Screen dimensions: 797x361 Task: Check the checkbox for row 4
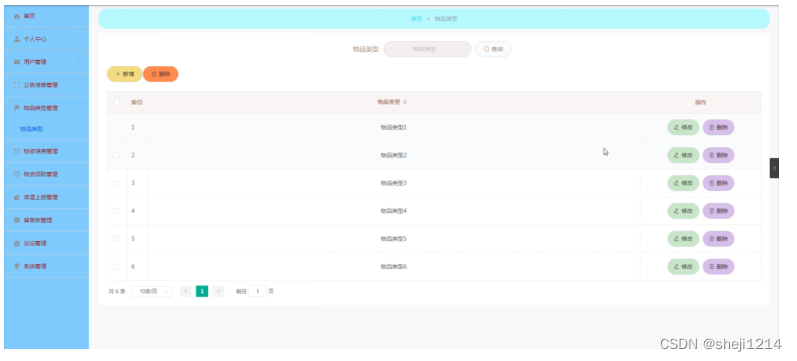116,211
